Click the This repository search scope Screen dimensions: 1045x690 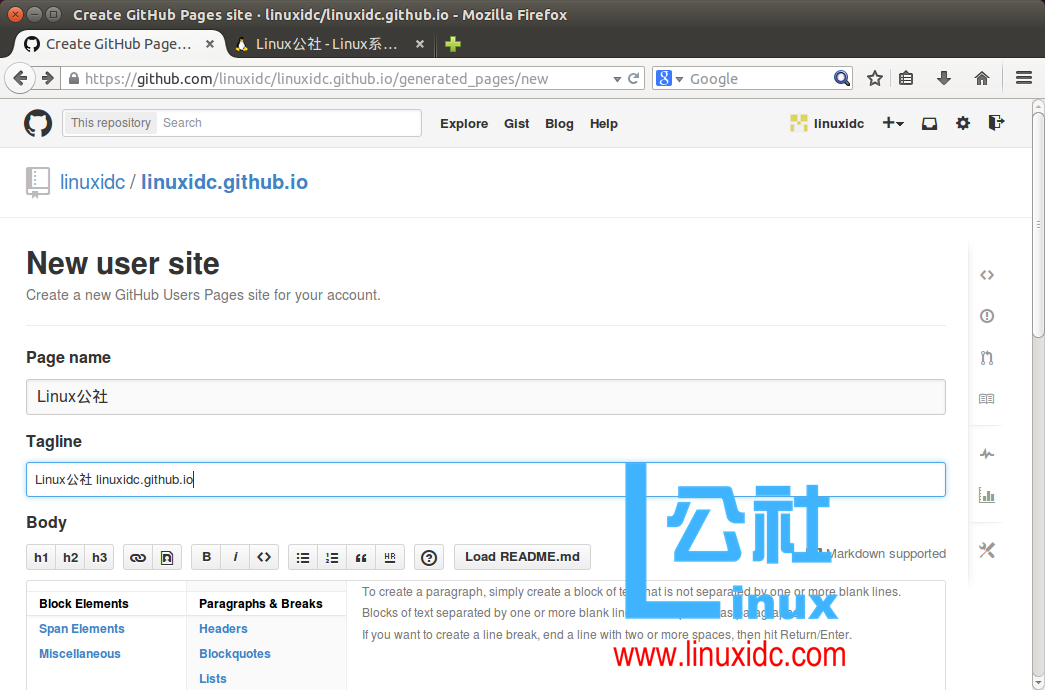111,123
